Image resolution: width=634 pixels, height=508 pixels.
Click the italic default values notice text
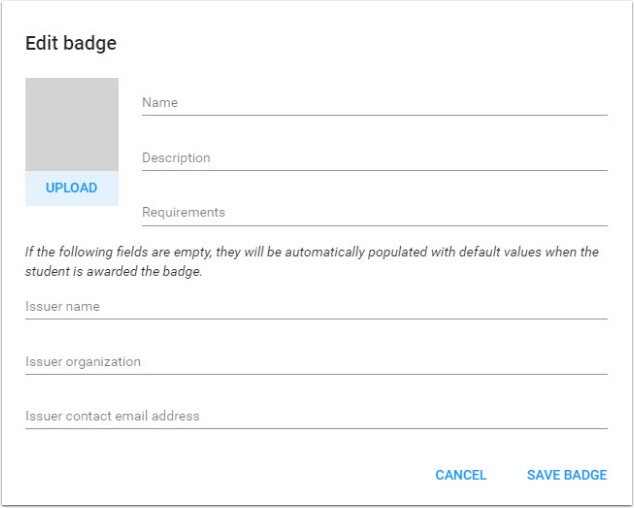pyautogui.click(x=312, y=262)
